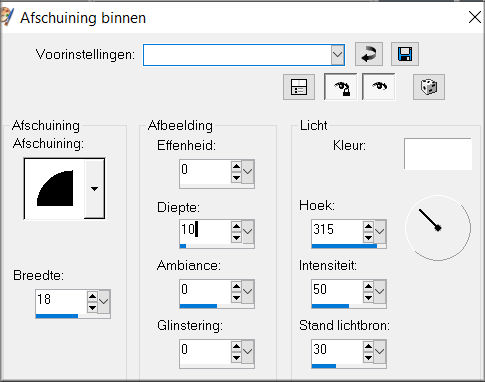Decrease Stand lichtbron with down arrow
The image size is (485, 382).
point(368,357)
